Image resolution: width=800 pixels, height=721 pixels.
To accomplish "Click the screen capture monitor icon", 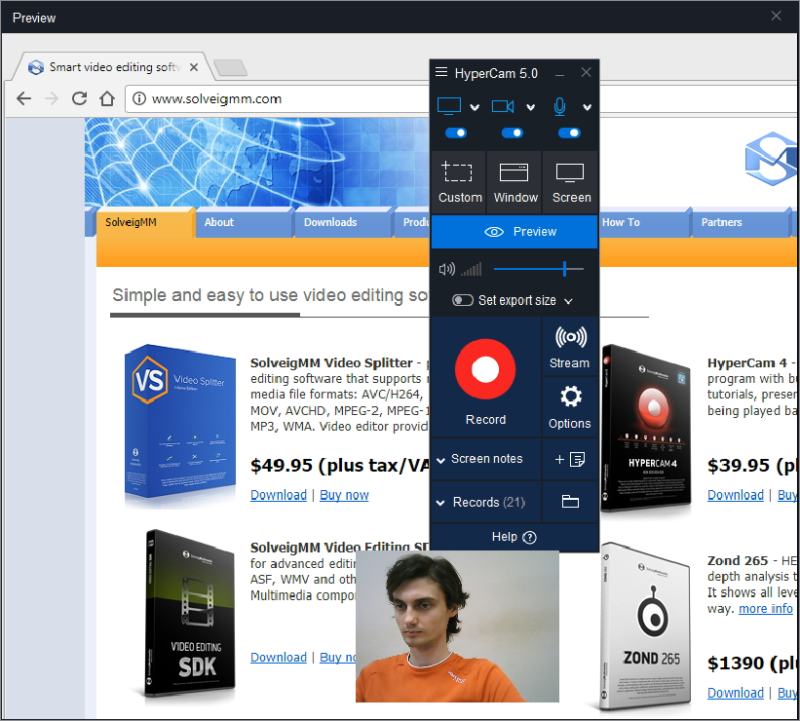I will [449, 106].
